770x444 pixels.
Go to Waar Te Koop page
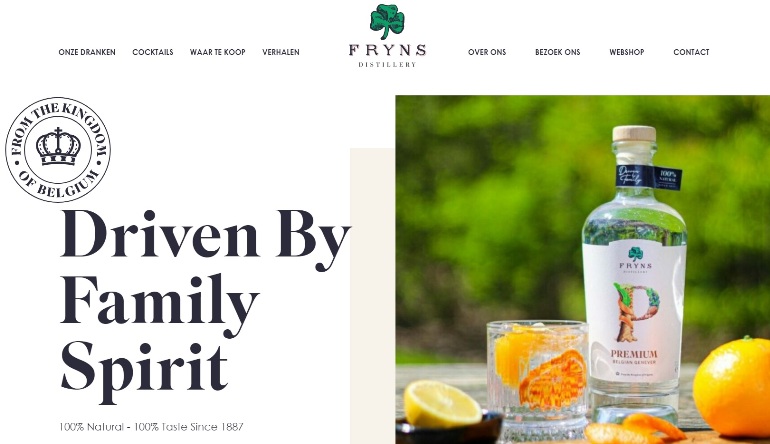coord(218,52)
